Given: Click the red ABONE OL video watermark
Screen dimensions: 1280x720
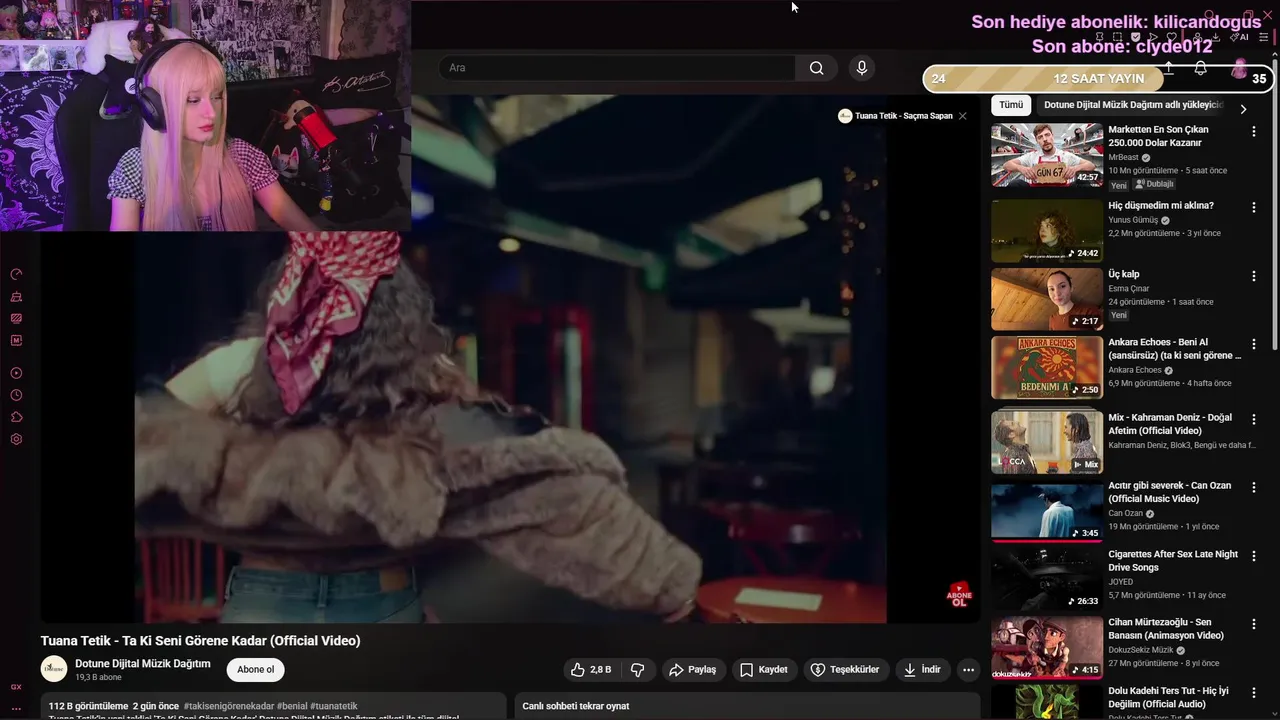Looking at the screenshot, I should coord(959,595).
